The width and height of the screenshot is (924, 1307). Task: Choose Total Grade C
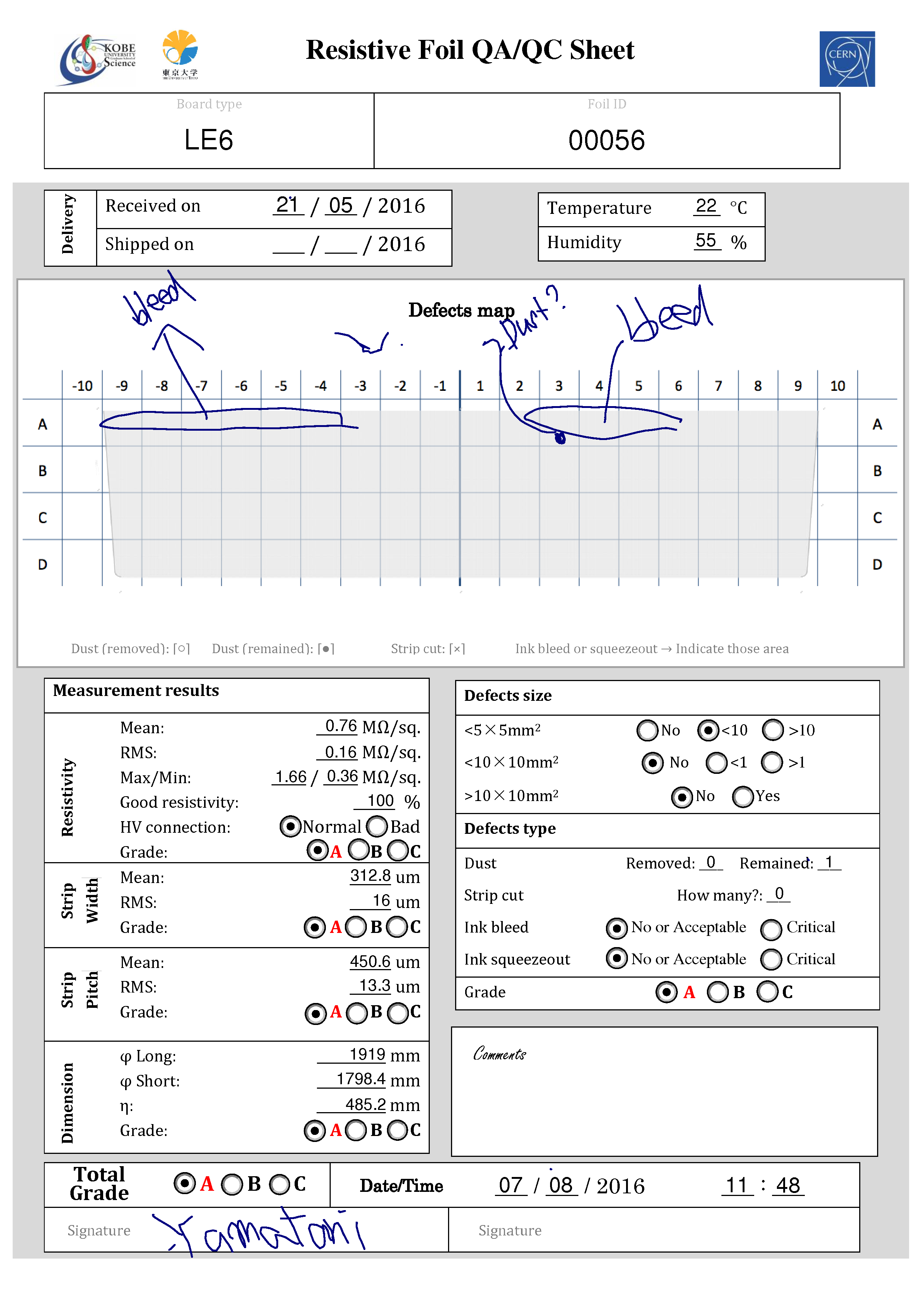(x=279, y=1185)
